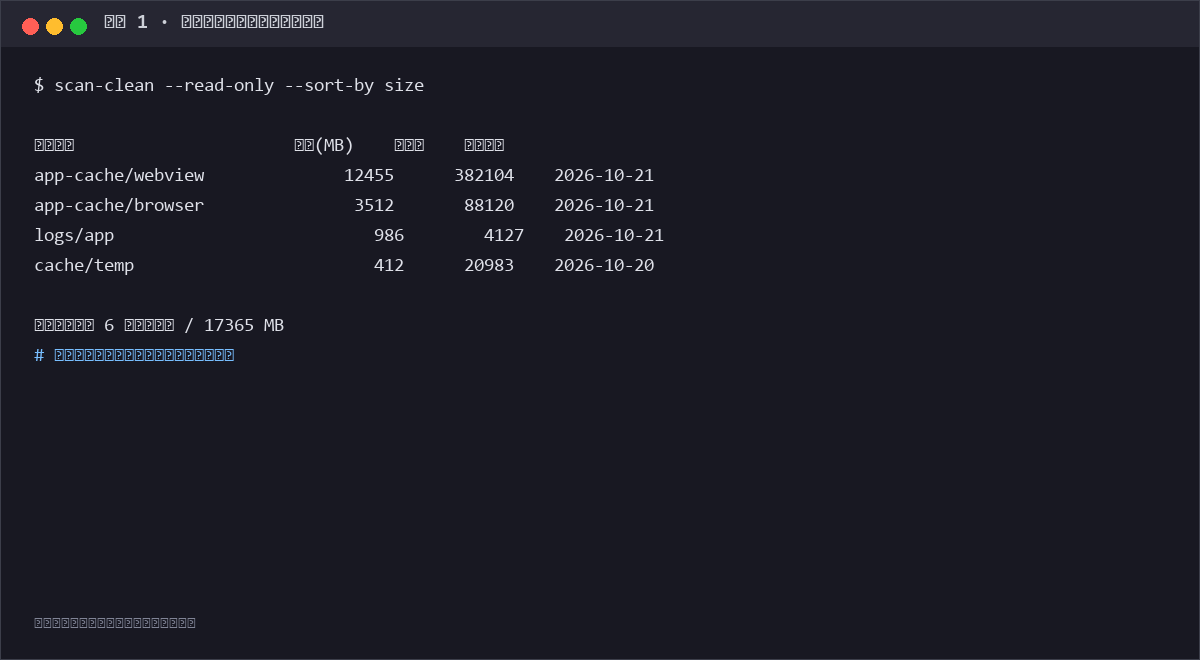Image resolution: width=1200 pixels, height=660 pixels.
Task: Select the date in the logs/app row
Action: (614, 235)
